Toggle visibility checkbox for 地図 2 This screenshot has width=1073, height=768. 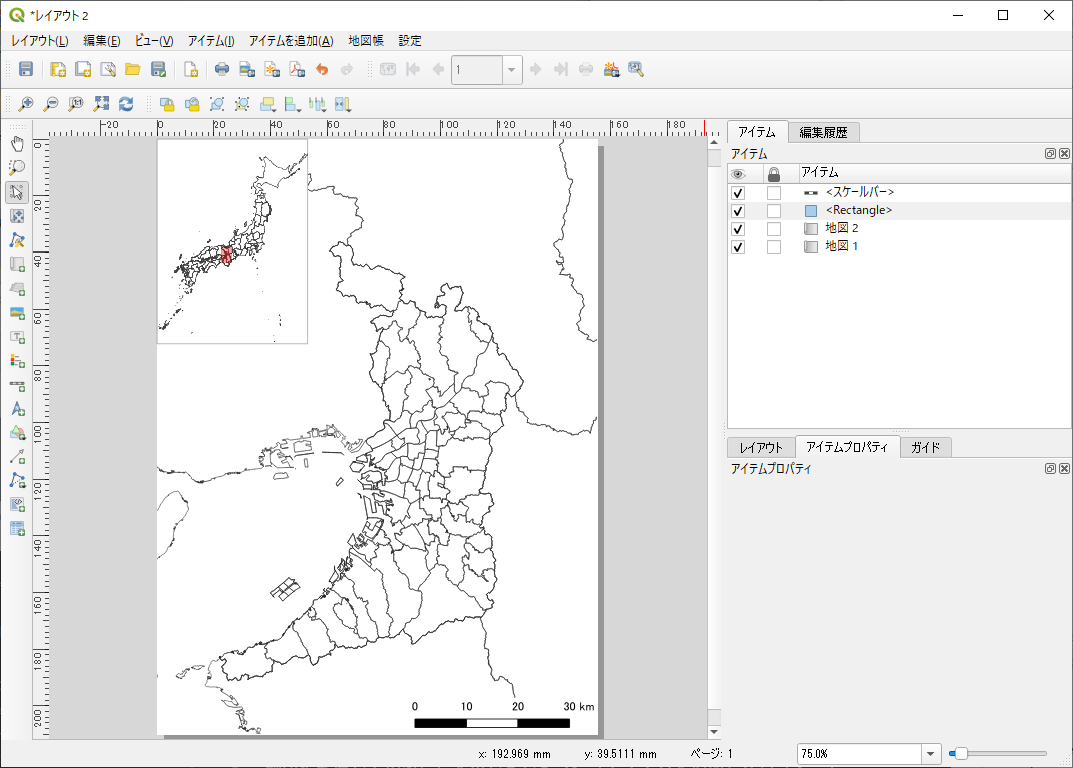coord(738,229)
